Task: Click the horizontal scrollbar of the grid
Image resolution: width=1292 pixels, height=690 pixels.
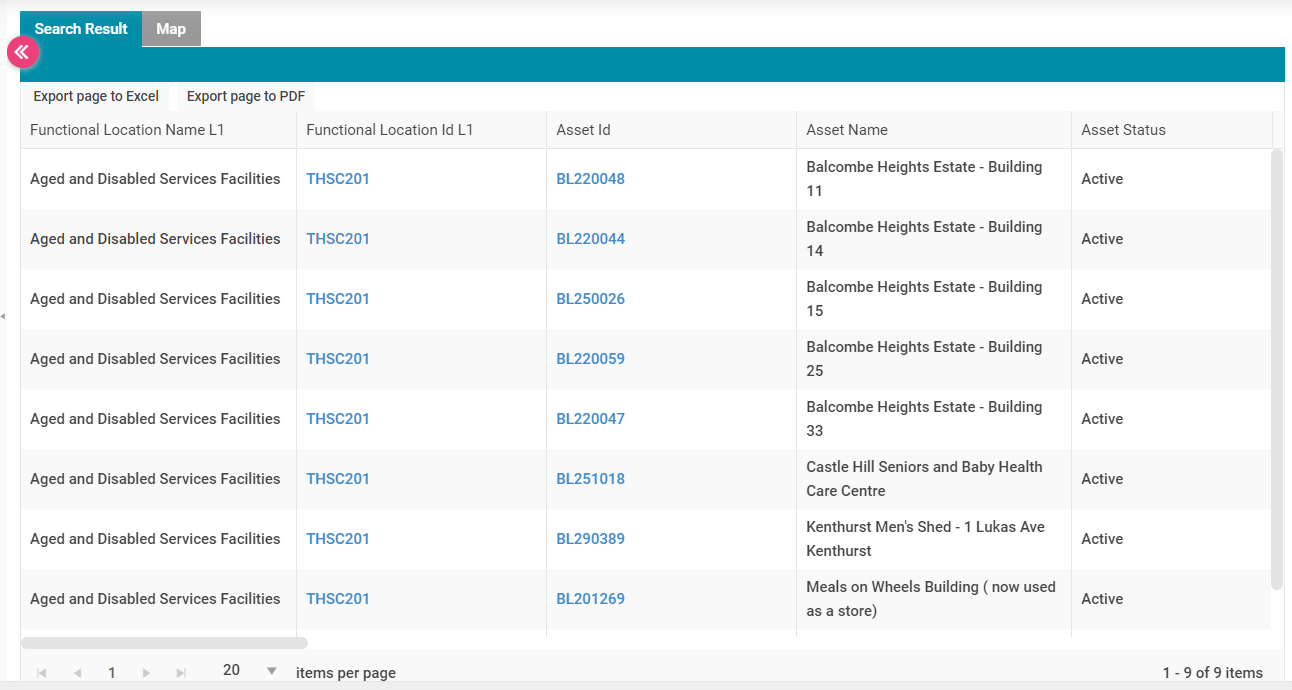Action: (164, 643)
